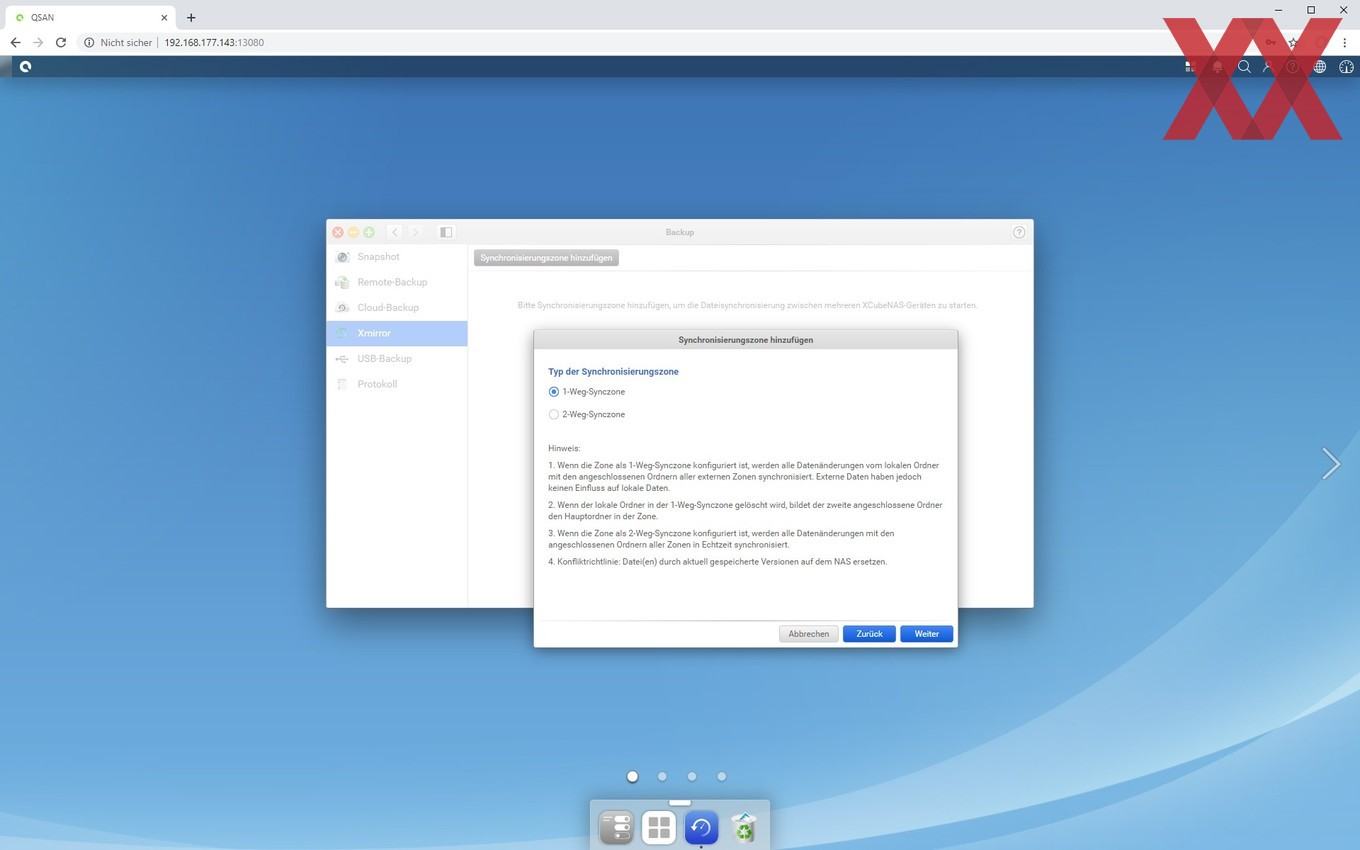1360x850 pixels.
Task: Click the Snapshot sidebar icon
Action: click(x=342, y=257)
